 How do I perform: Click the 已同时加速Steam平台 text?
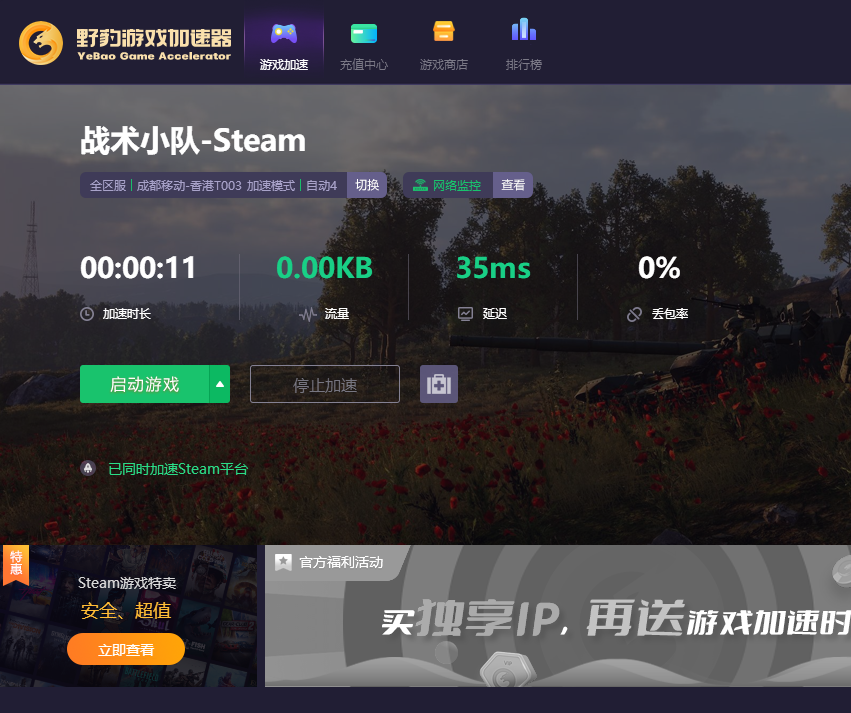tap(178, 469)
